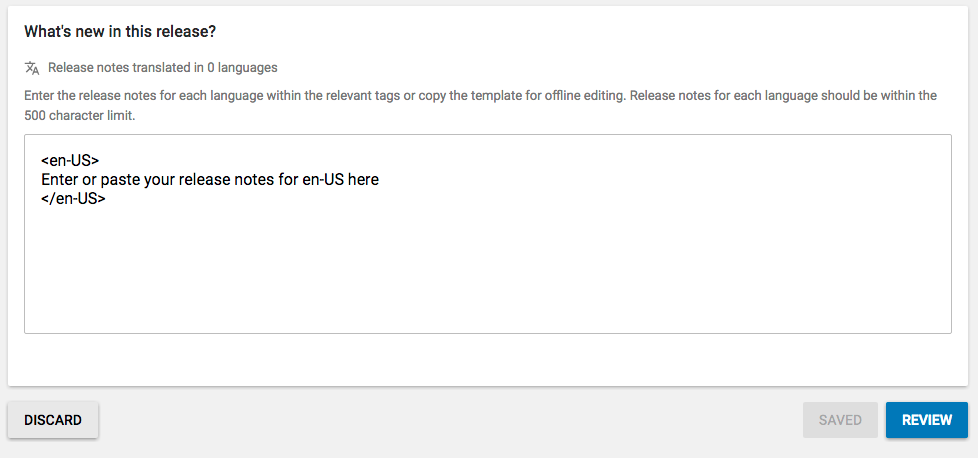Click "en-US" within the placeholder sentence
This screenshot has width=978, height=458.
click(320, 180)
